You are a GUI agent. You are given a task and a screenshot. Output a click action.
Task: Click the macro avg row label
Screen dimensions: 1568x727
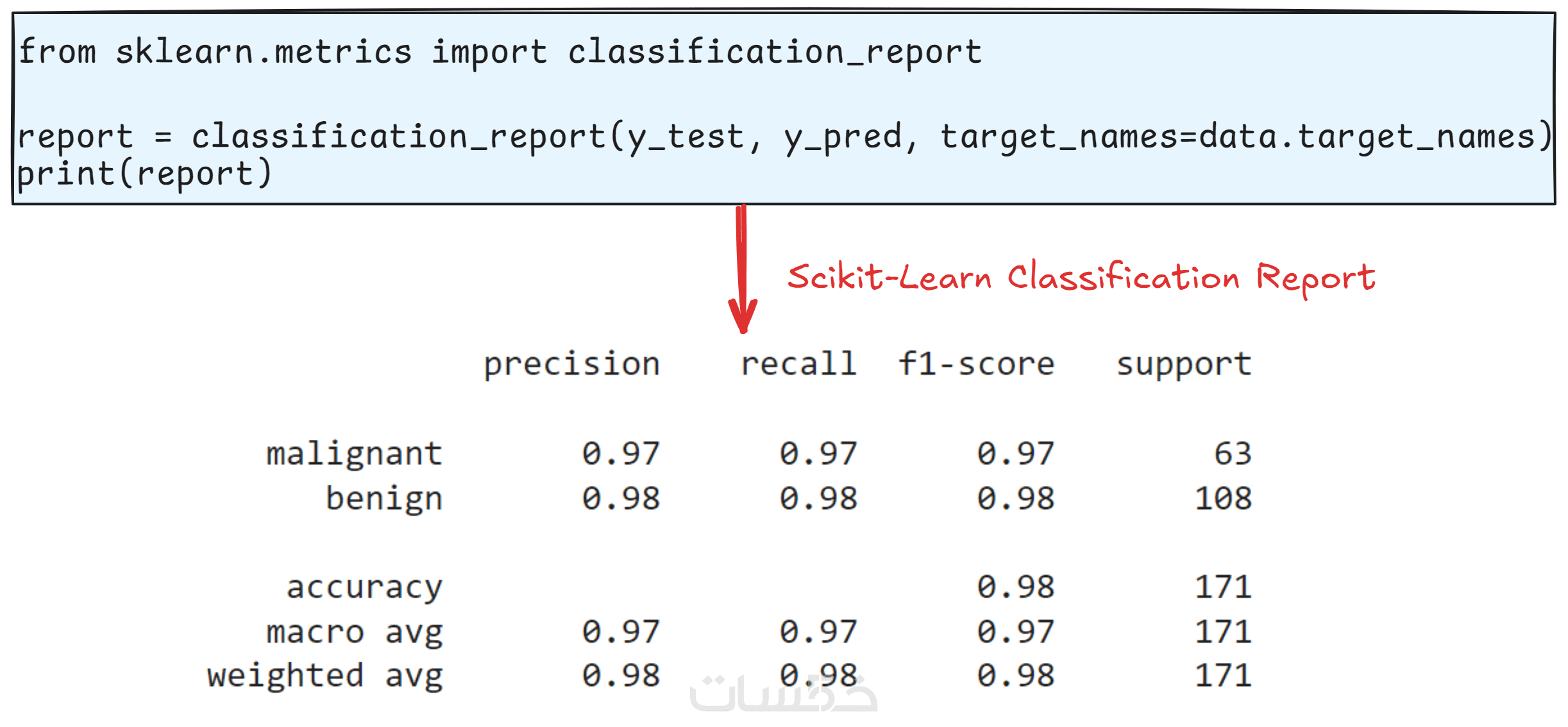point(354,632)
